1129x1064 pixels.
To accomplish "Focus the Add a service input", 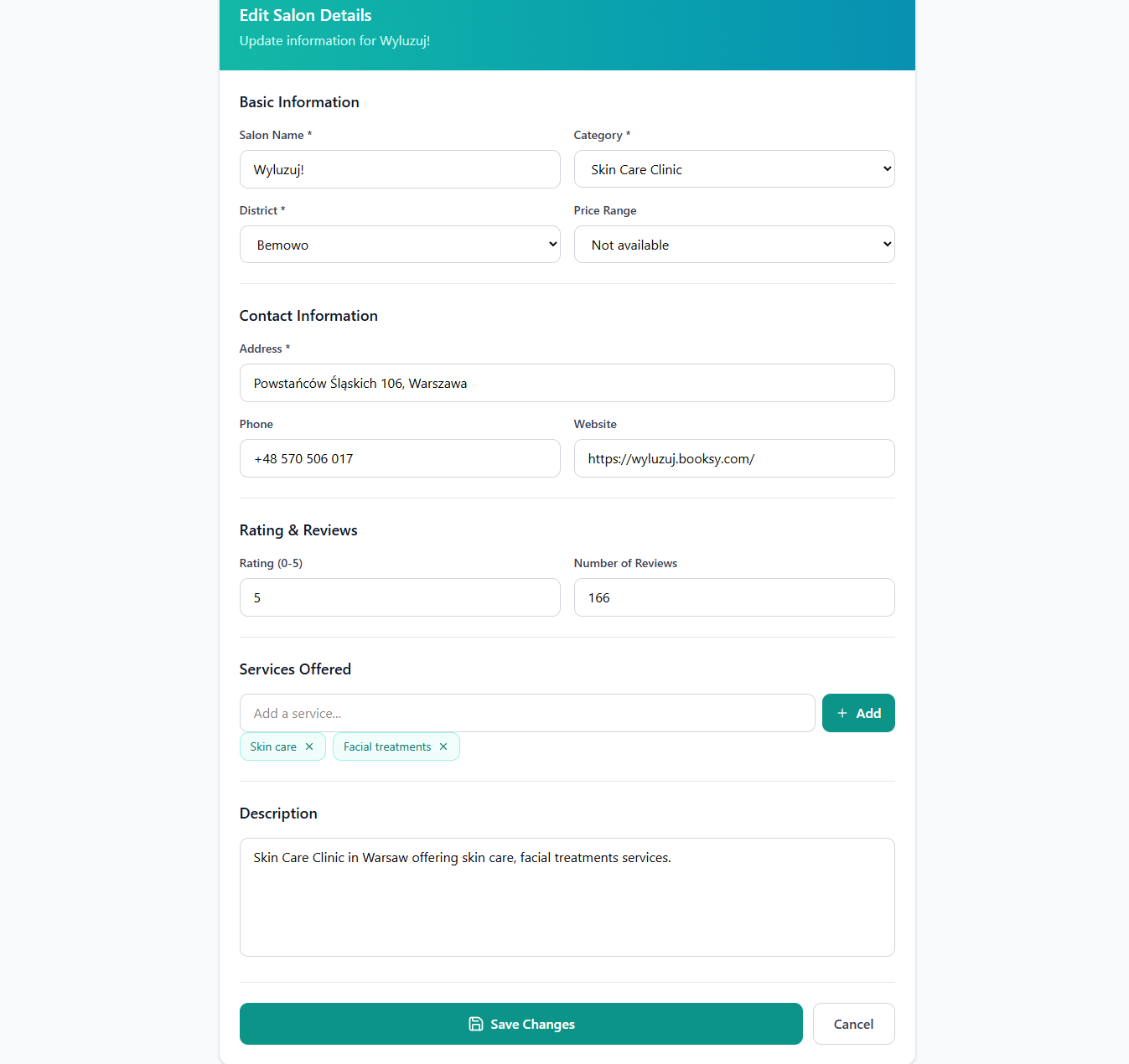I will 527,713.
